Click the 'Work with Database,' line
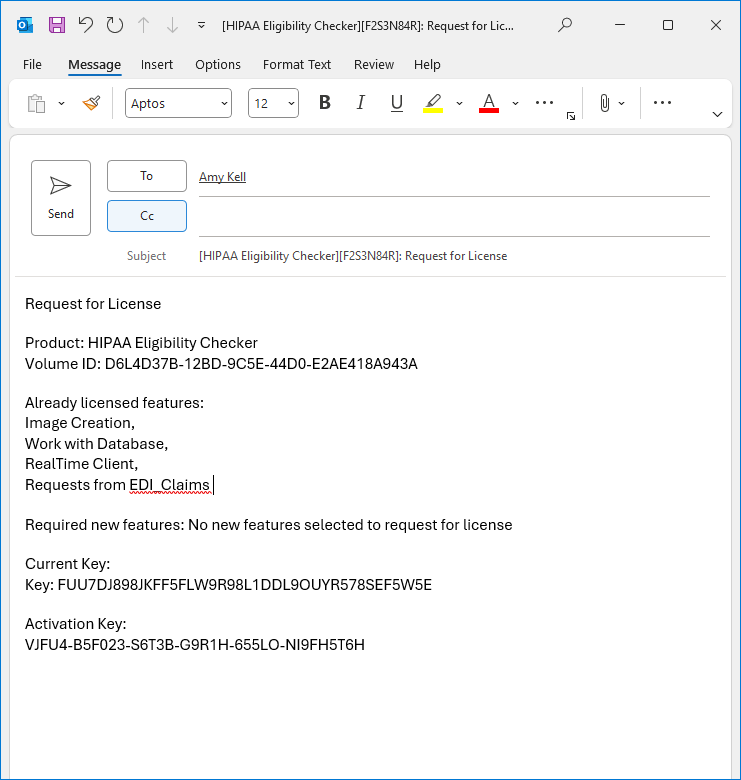741x780 pixels. pos(96,443)
